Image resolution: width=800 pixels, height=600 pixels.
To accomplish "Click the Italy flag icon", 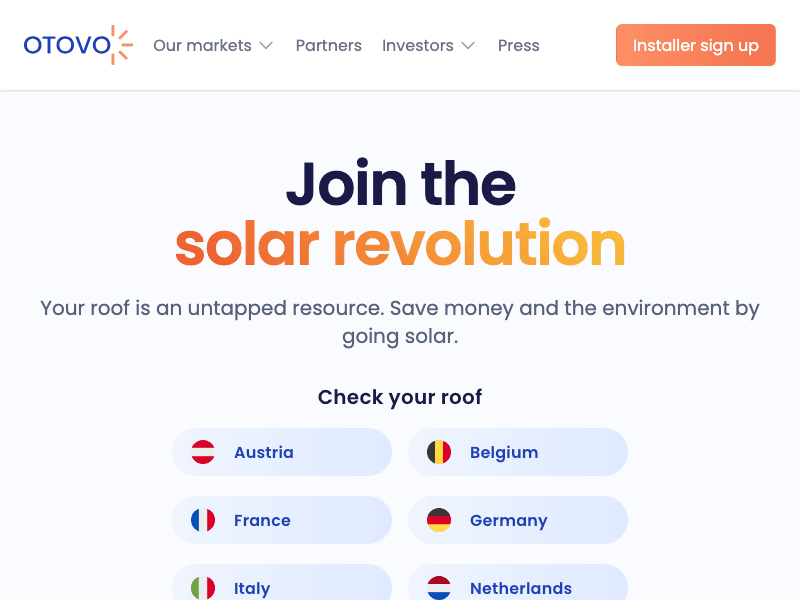I will (x=203, y=588).
